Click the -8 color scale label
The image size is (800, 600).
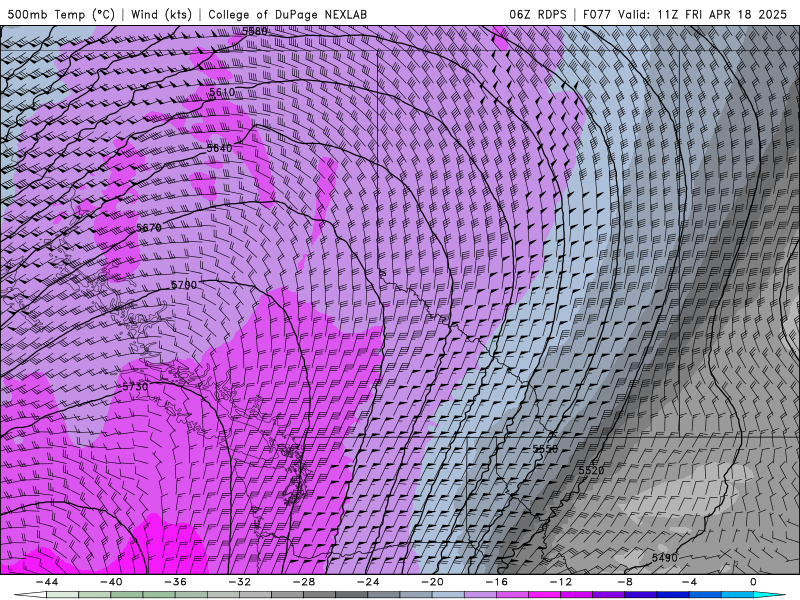click(625, 582)
